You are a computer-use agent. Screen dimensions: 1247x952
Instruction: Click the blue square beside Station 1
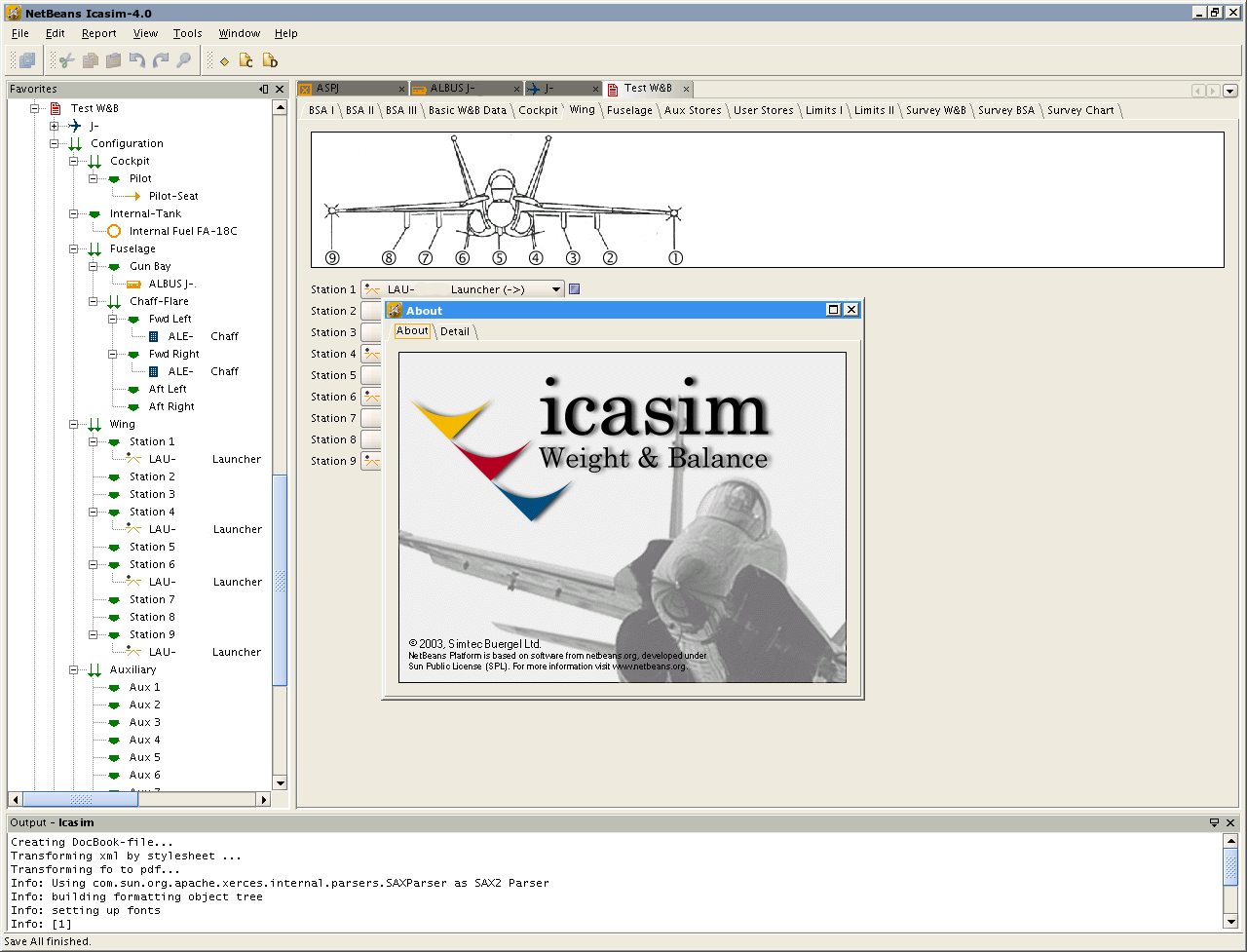click(x=574, y=288)
